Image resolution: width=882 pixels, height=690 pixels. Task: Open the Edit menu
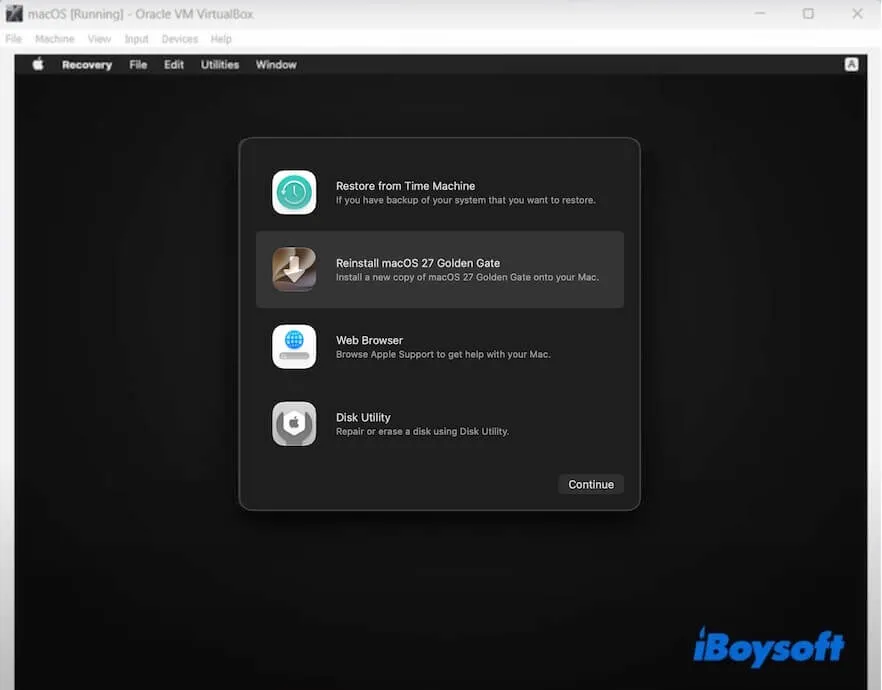(174, 65)
